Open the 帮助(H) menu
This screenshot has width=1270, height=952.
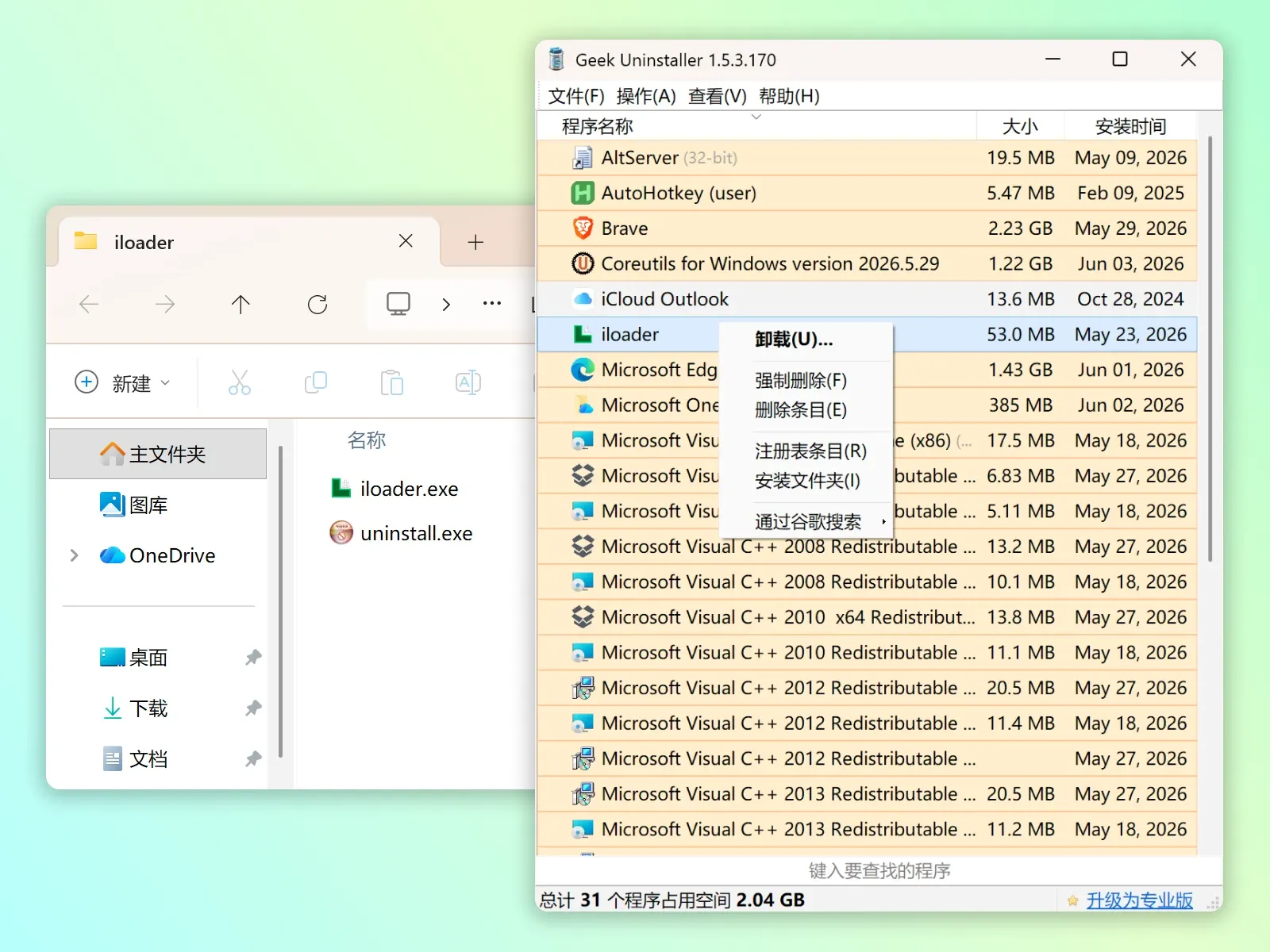[x=789, y=96]
